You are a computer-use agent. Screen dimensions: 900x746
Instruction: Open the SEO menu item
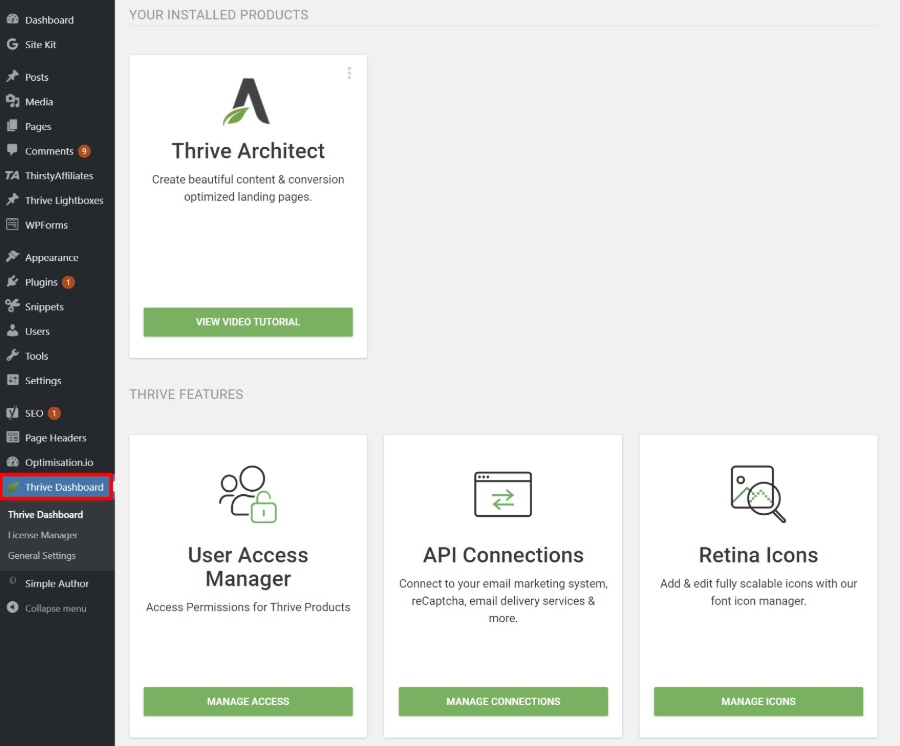point(34,414)
